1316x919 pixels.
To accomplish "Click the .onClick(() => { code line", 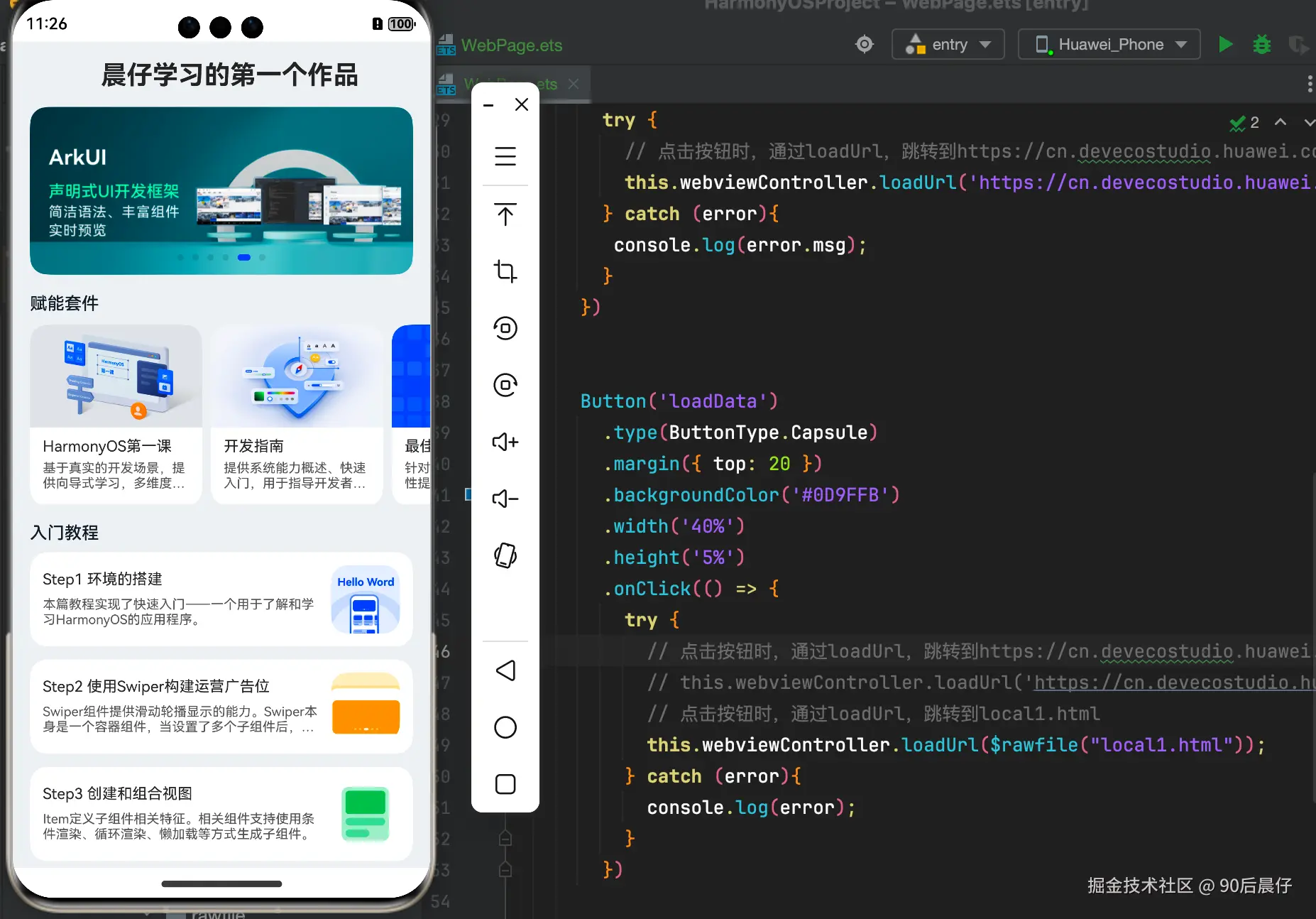I will click(691, 589).
